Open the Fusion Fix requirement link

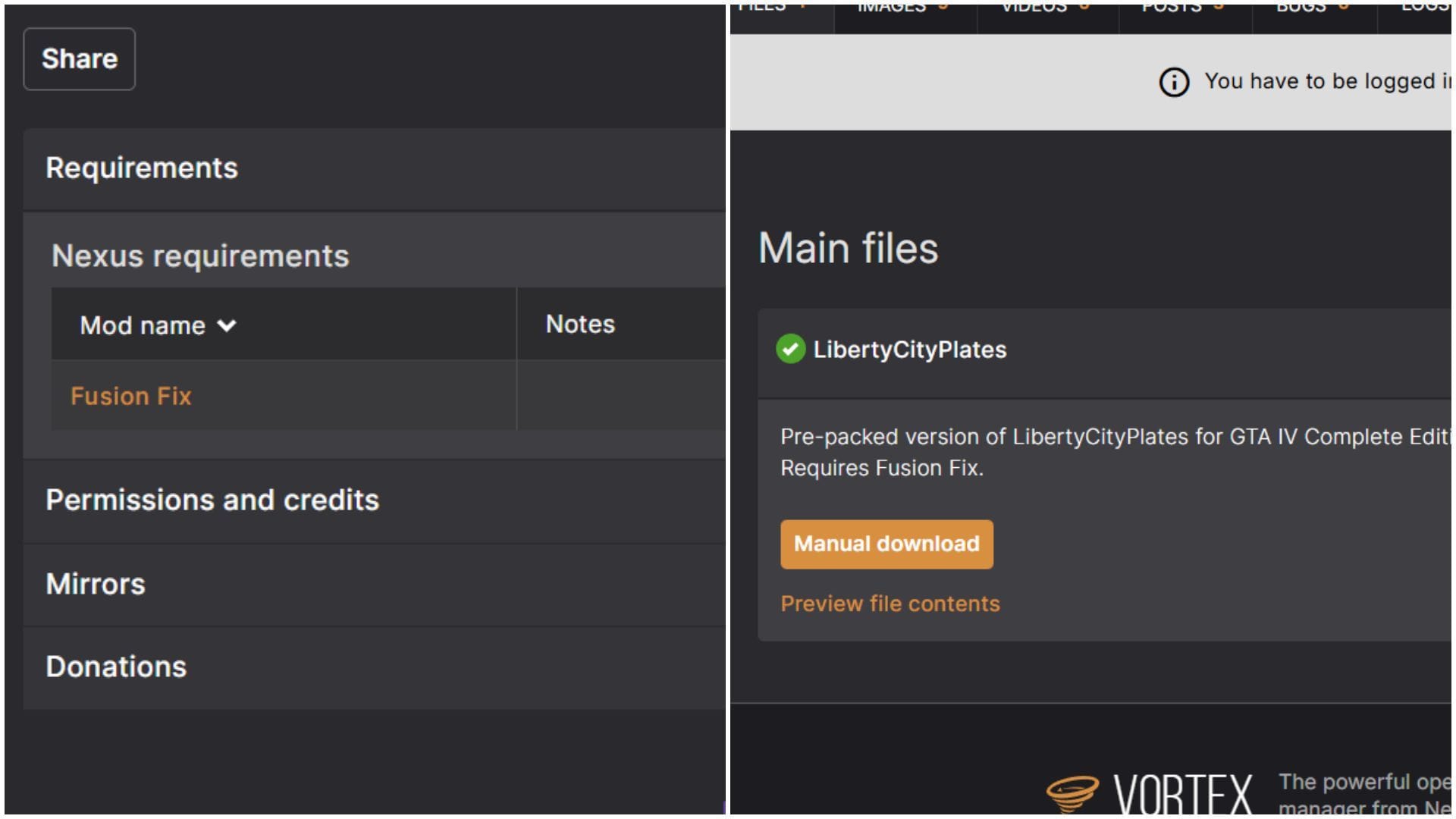130,395
